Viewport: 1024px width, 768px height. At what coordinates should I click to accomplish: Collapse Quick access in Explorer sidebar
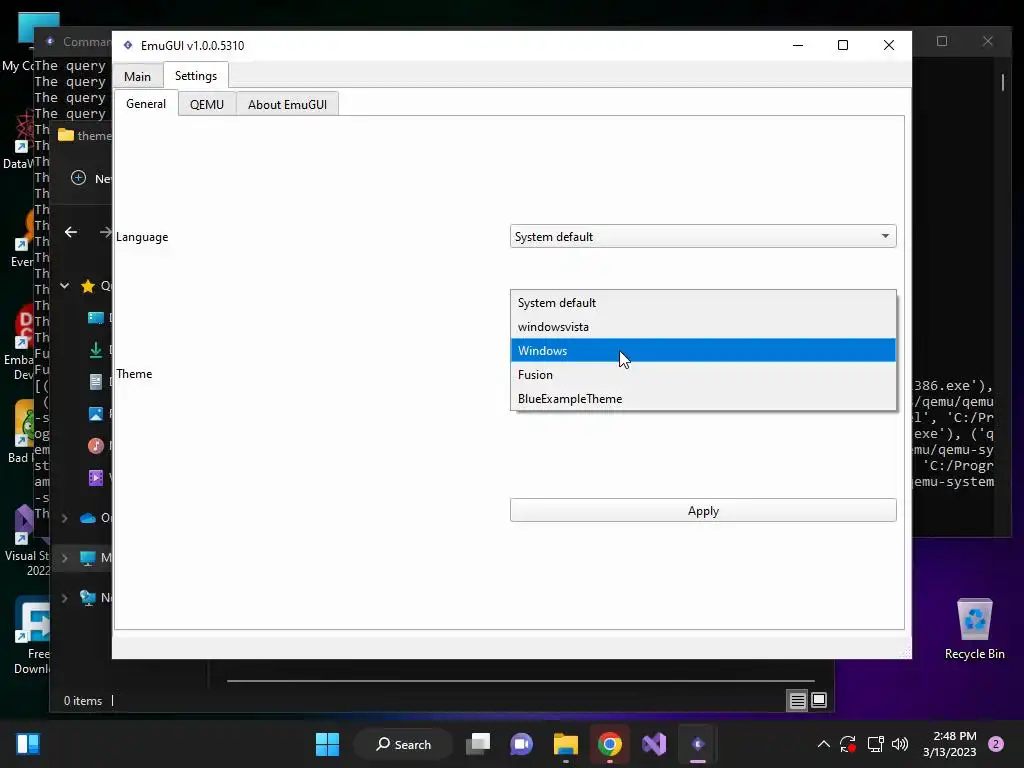(x=65, y=285)
